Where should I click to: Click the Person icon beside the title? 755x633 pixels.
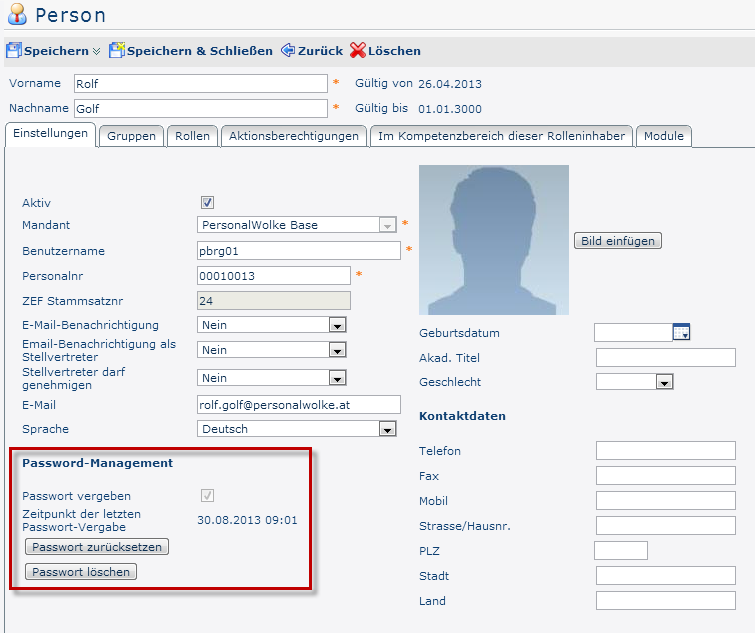(x=17, y=14)
